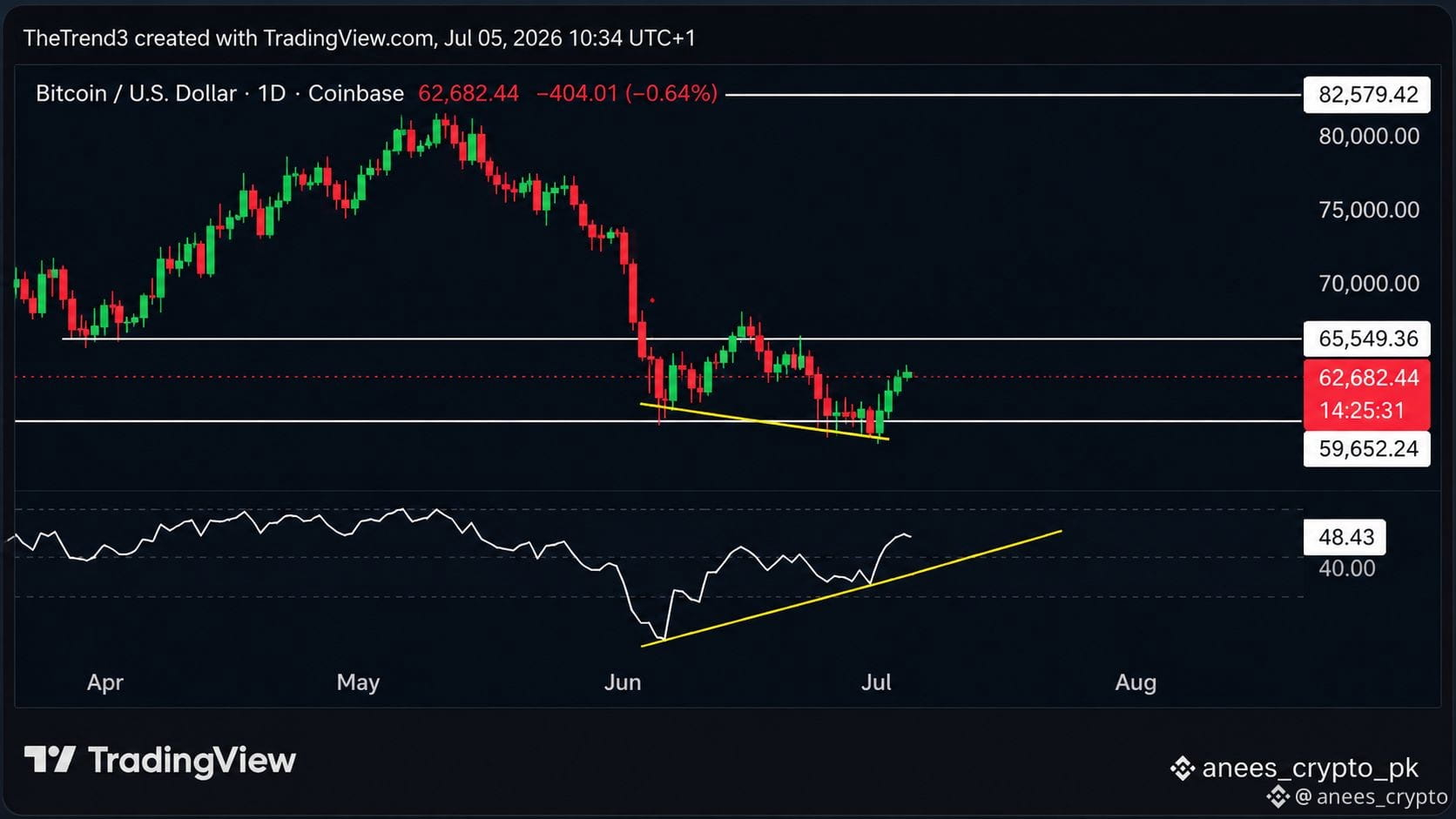Click the red −404.01 (−0.64%) change value
This screenshot has width=1456, height=819.
click(x=627, y=93)
